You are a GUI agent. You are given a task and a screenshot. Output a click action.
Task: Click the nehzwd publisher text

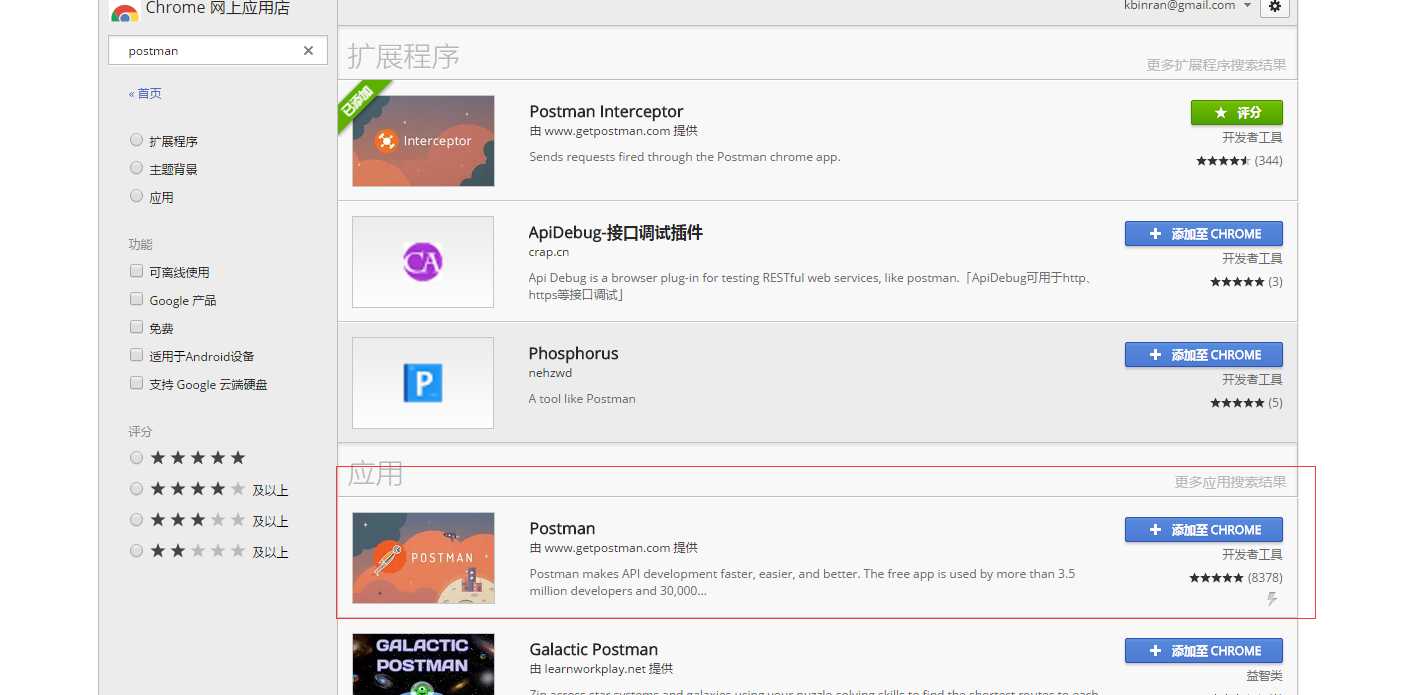(x=550, y=373)
